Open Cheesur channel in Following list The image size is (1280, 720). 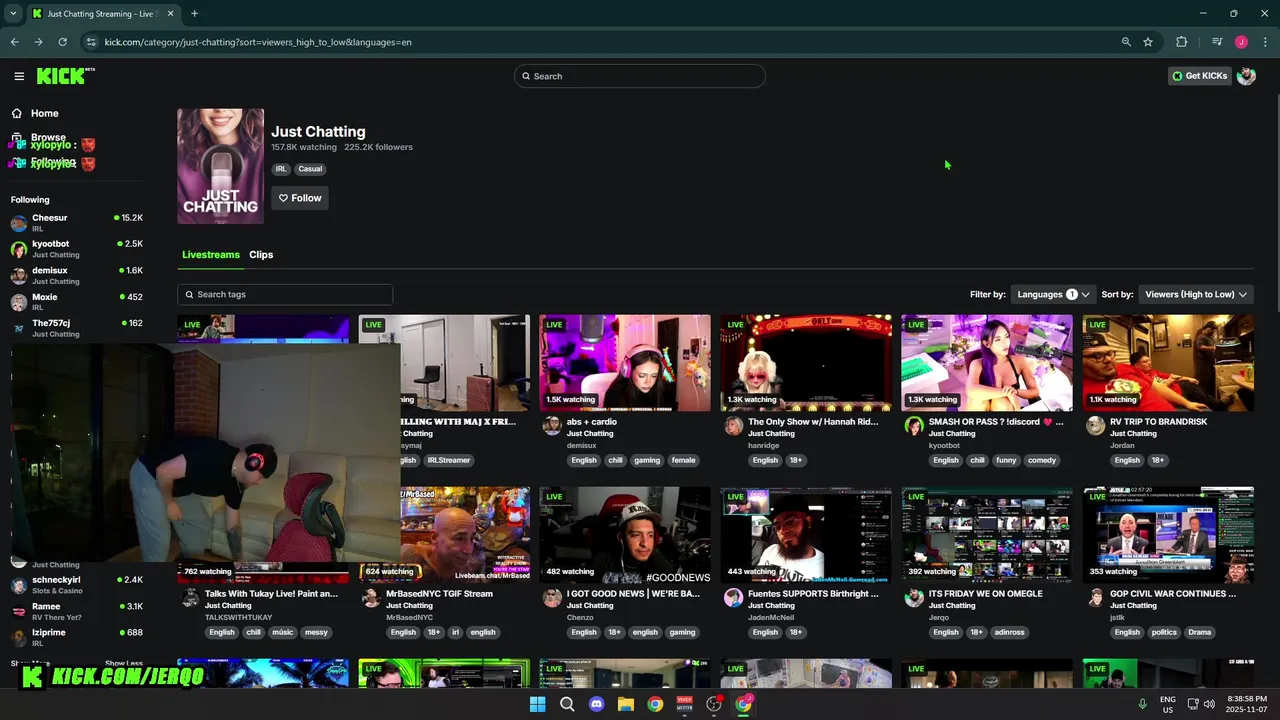[77, 222]
